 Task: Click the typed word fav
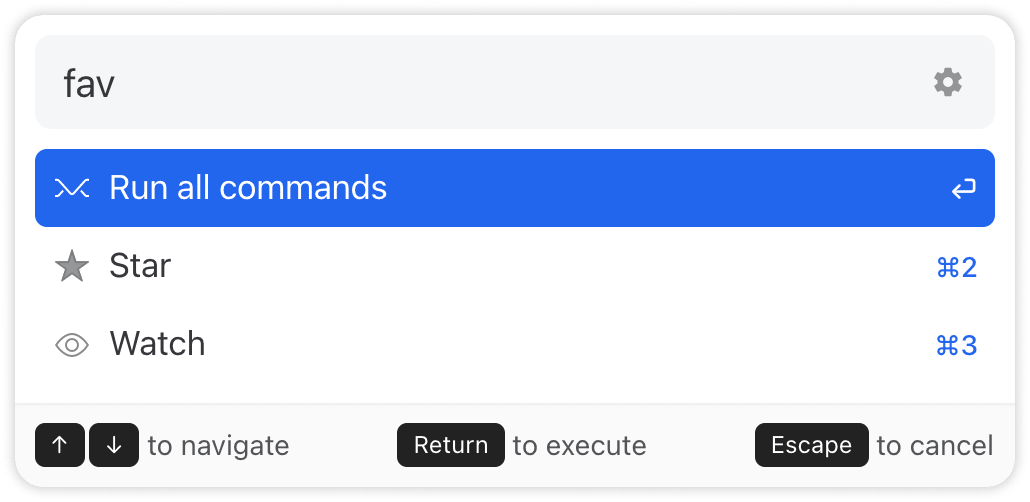89,84
